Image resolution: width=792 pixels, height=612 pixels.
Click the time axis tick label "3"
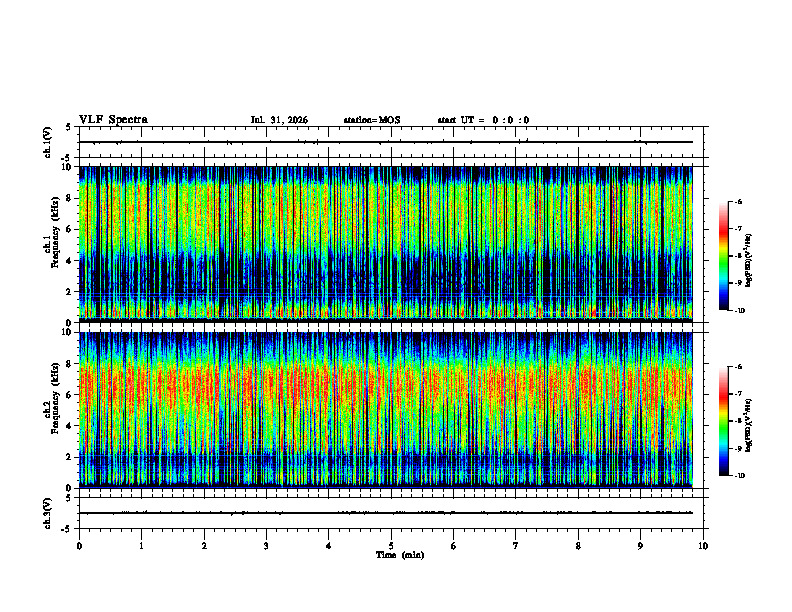point(266,546)
